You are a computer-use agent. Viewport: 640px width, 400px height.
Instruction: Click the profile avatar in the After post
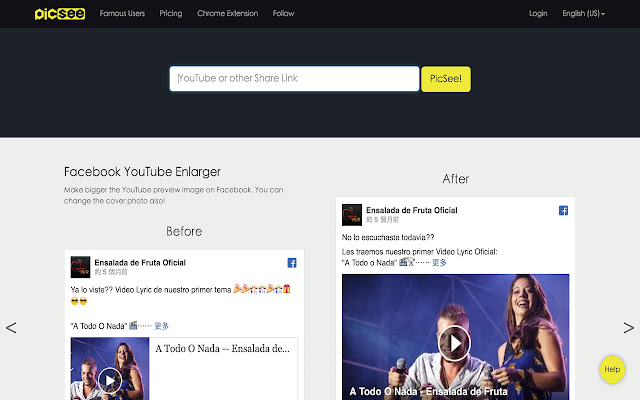tap(351, 215)
